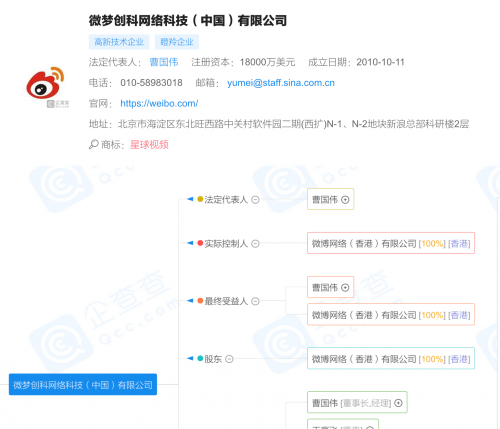Expand 曹国伟 node under 法定代表人

coord(345,200)
